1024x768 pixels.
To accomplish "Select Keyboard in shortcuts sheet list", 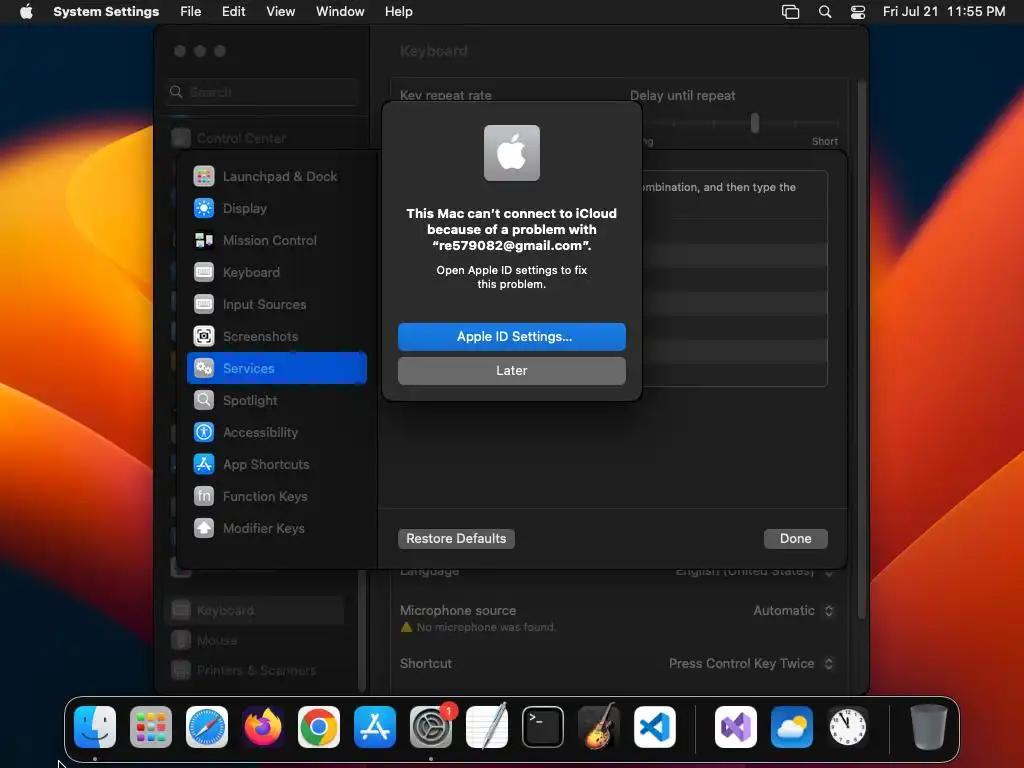I will click(x=277, y=272).
